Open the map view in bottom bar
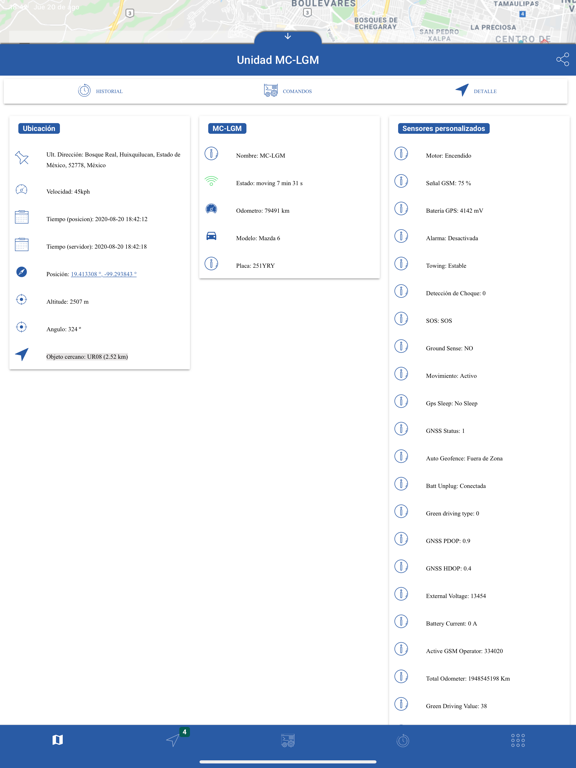This screenshot has width=576, height=768. [57, 740]
